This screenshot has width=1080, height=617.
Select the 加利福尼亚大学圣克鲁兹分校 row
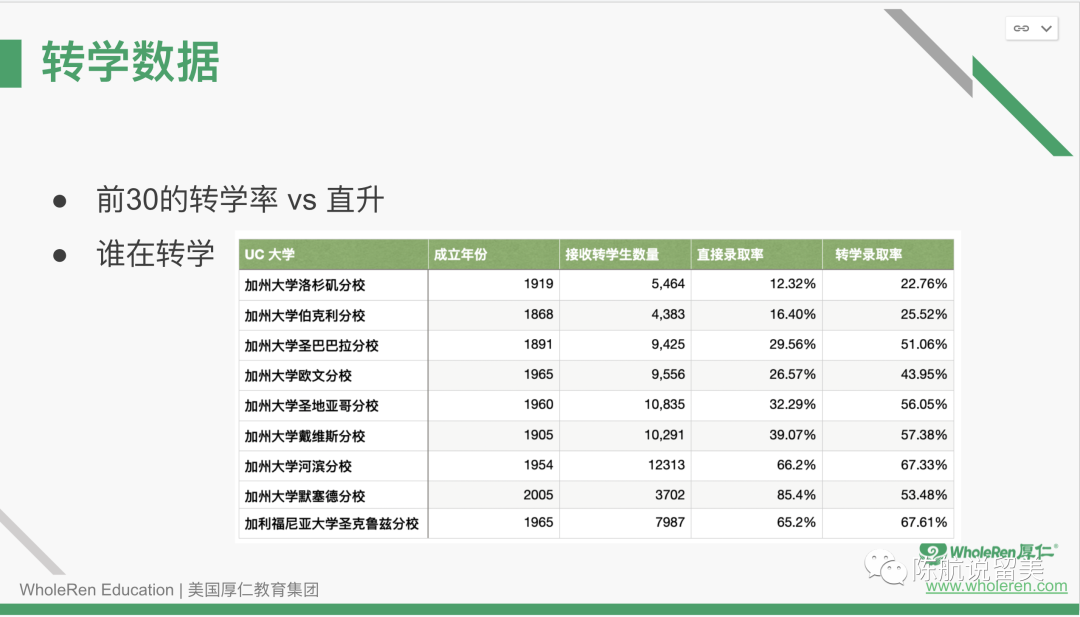coord(331,524)
